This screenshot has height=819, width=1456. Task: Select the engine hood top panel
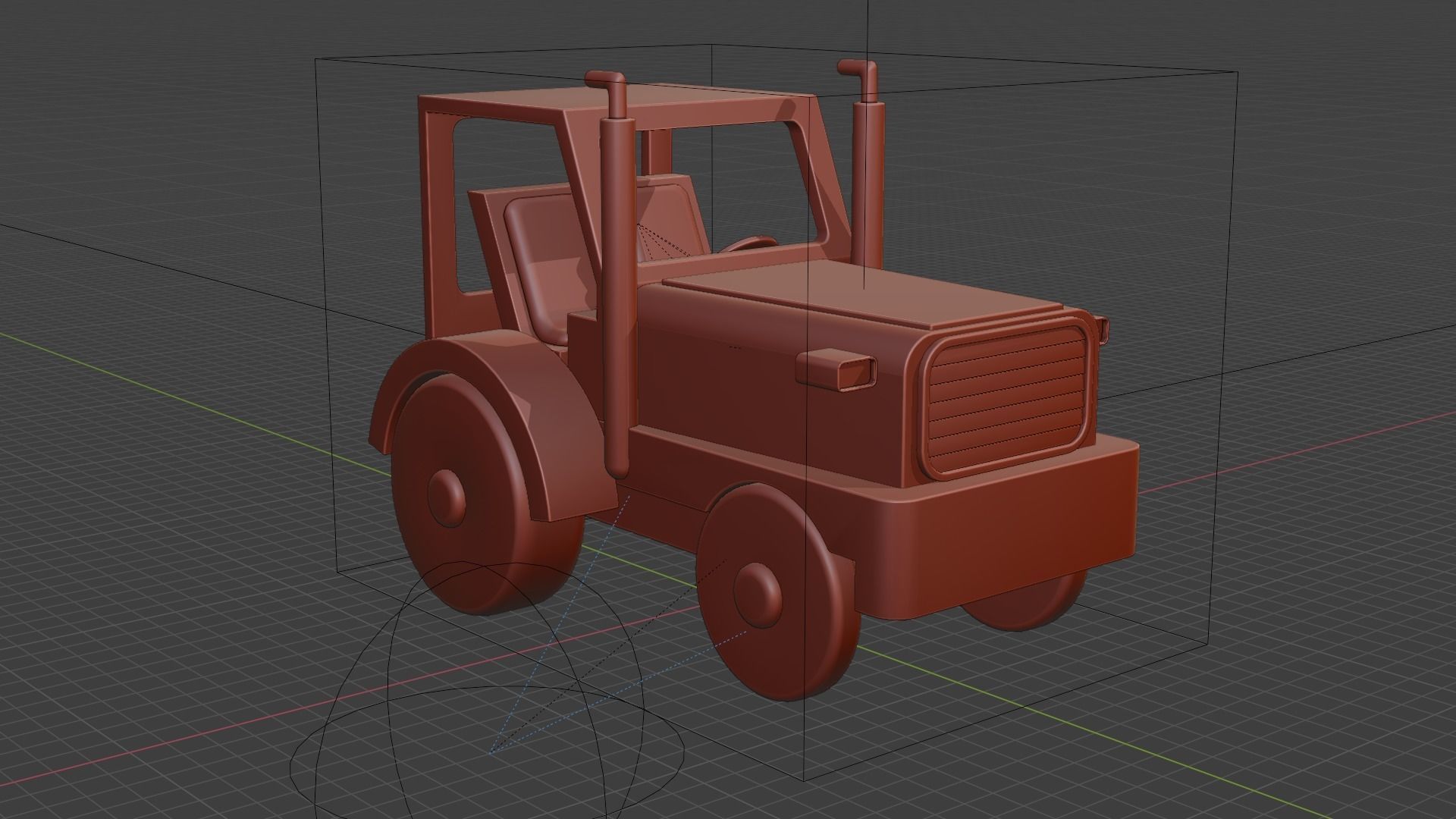[x=864, y=296]
